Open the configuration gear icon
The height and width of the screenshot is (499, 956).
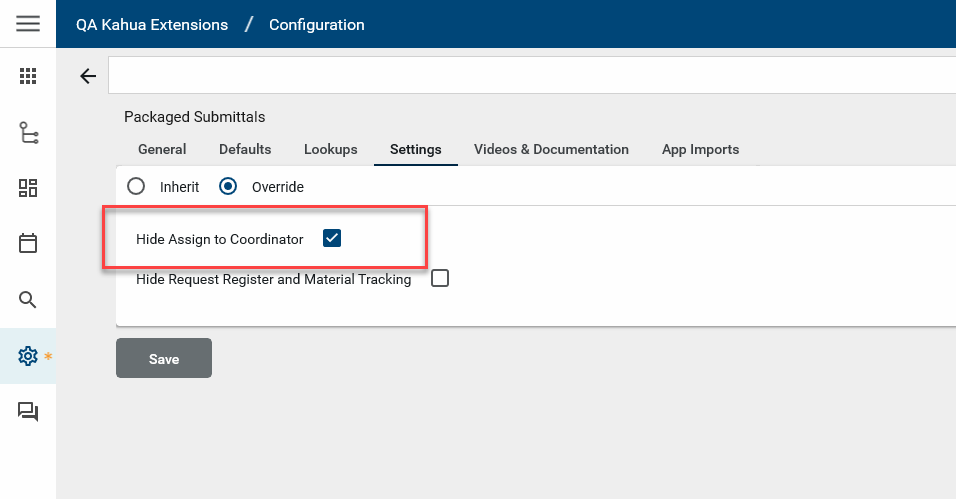[28, 356]
